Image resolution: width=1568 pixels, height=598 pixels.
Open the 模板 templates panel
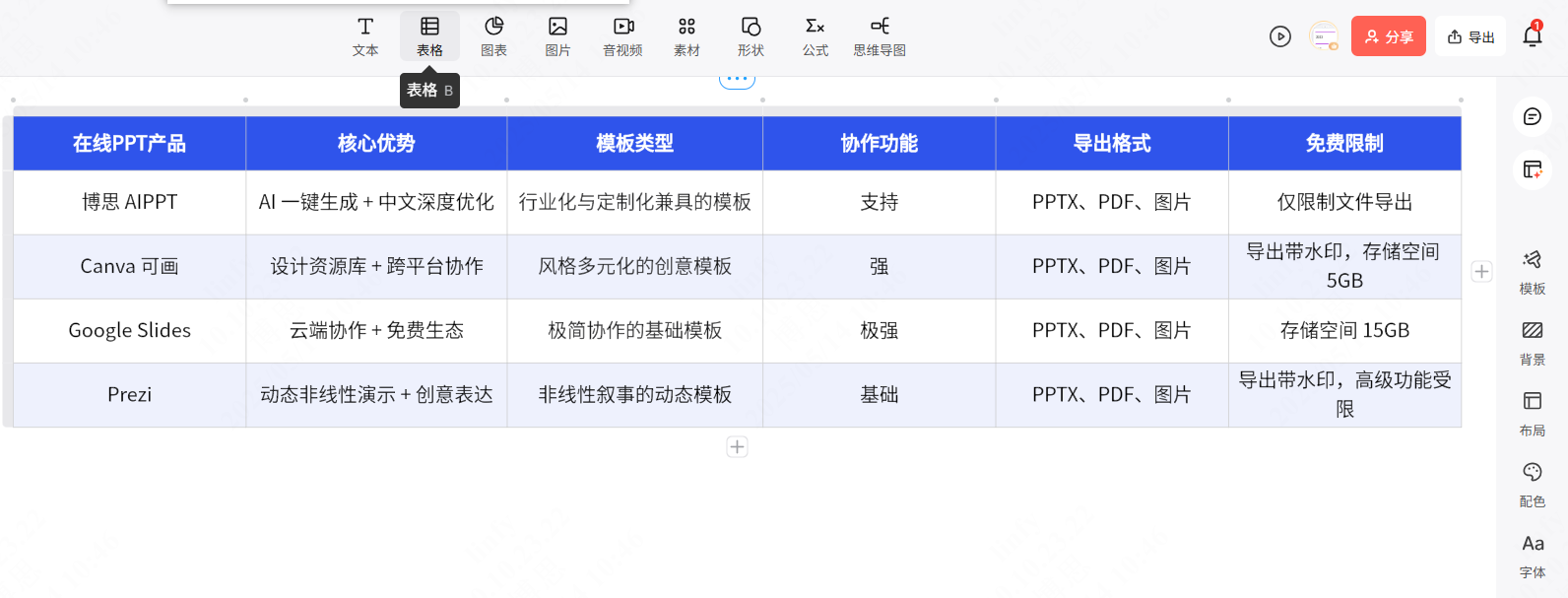click(1533, 272)
